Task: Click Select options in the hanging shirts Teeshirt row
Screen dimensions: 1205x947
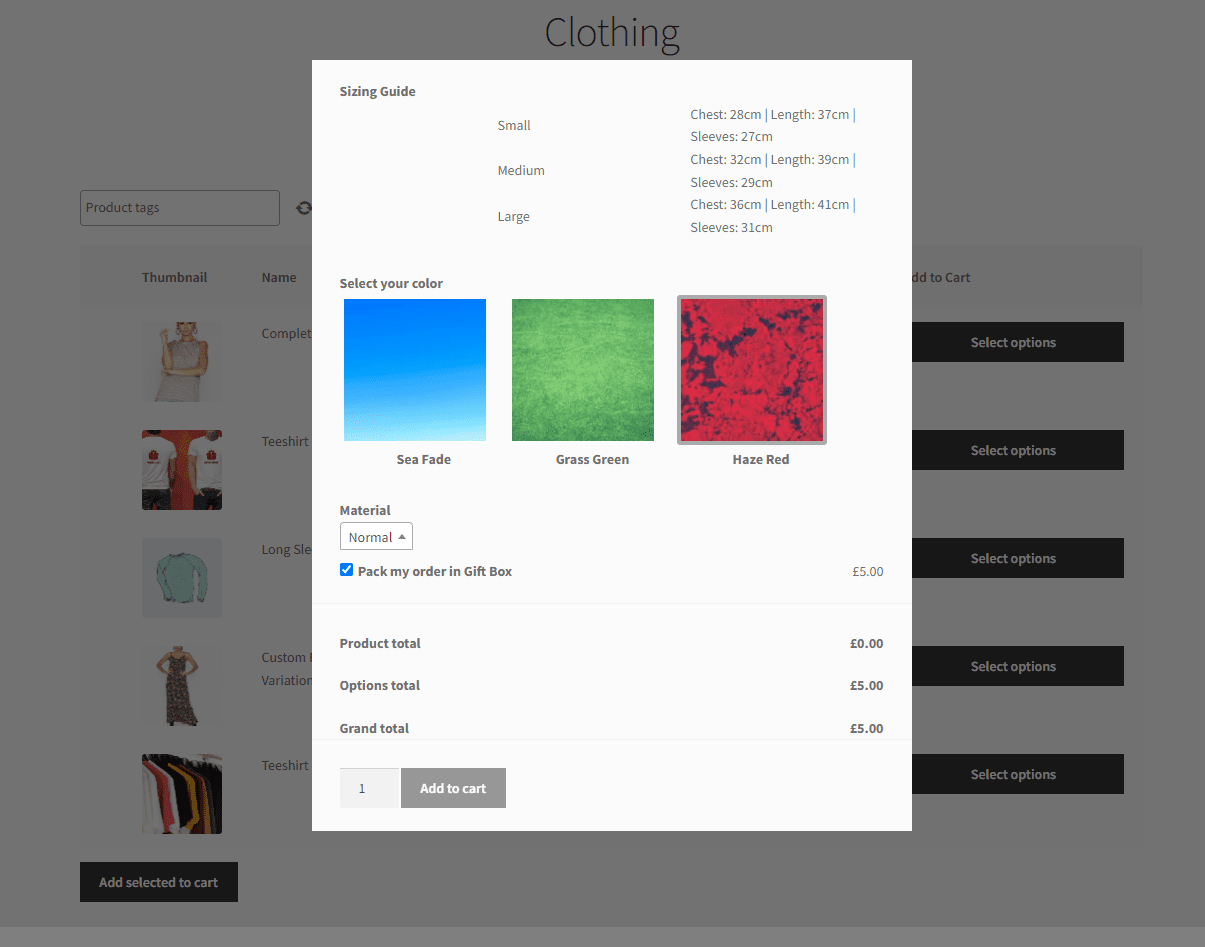Action: click(x=1013, y=774)
